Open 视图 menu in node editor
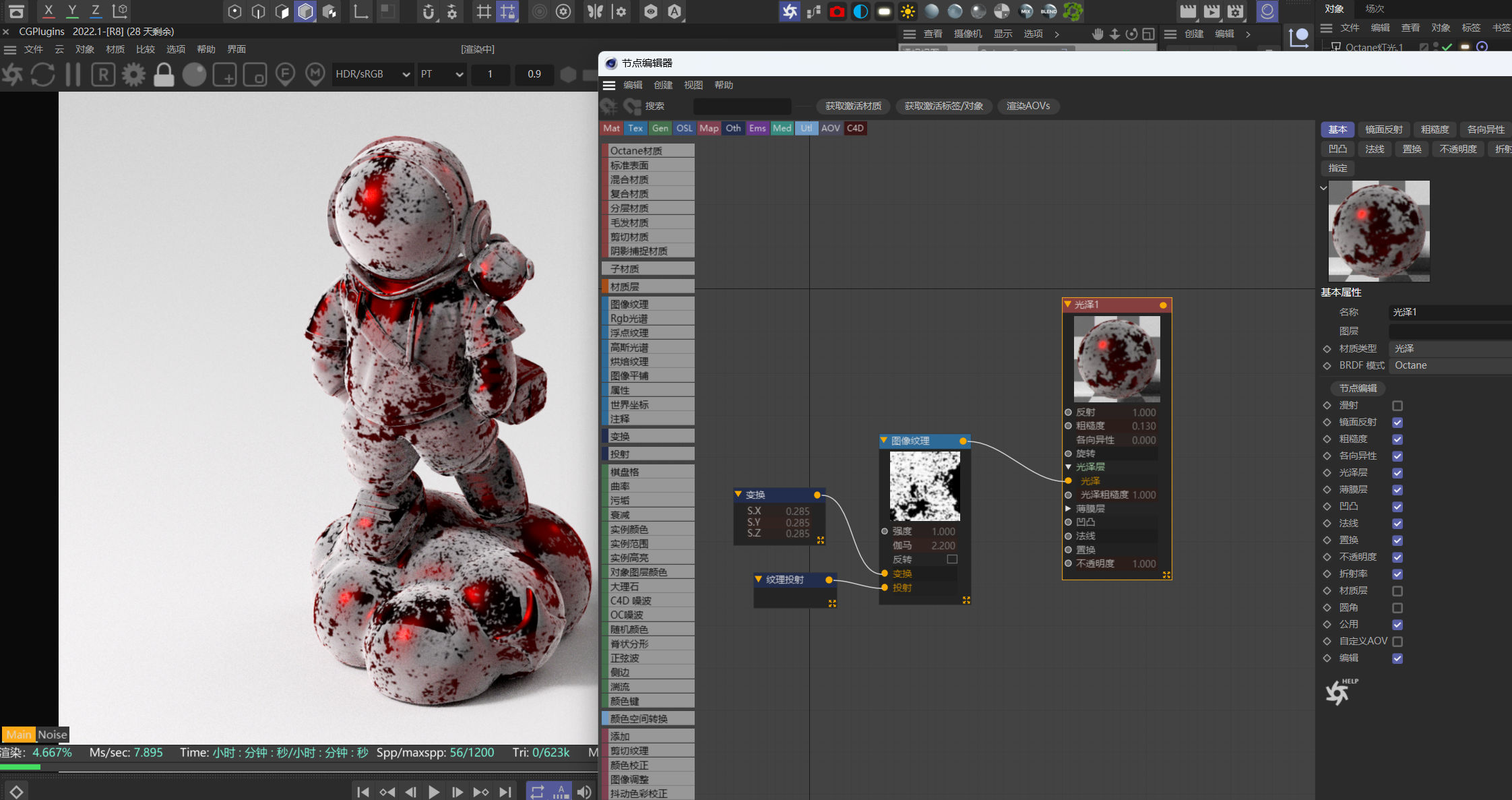1512x800 pixels. pos(693,85)
